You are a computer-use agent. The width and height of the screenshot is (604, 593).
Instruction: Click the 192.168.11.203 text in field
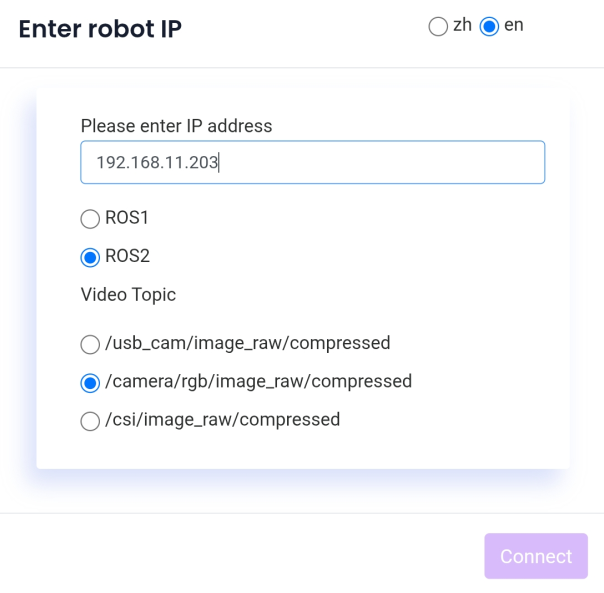(157, 162)
